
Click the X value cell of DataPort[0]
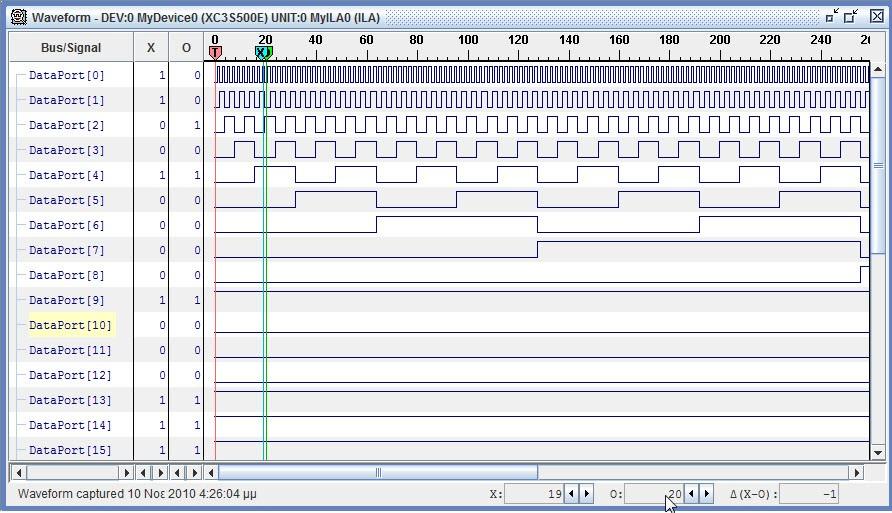(151, 75)
